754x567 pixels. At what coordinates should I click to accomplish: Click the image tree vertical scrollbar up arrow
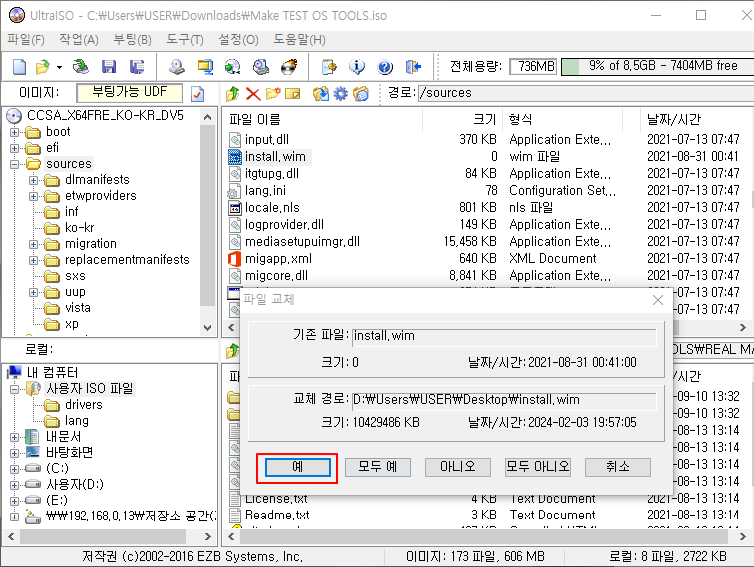click(208, 117)
